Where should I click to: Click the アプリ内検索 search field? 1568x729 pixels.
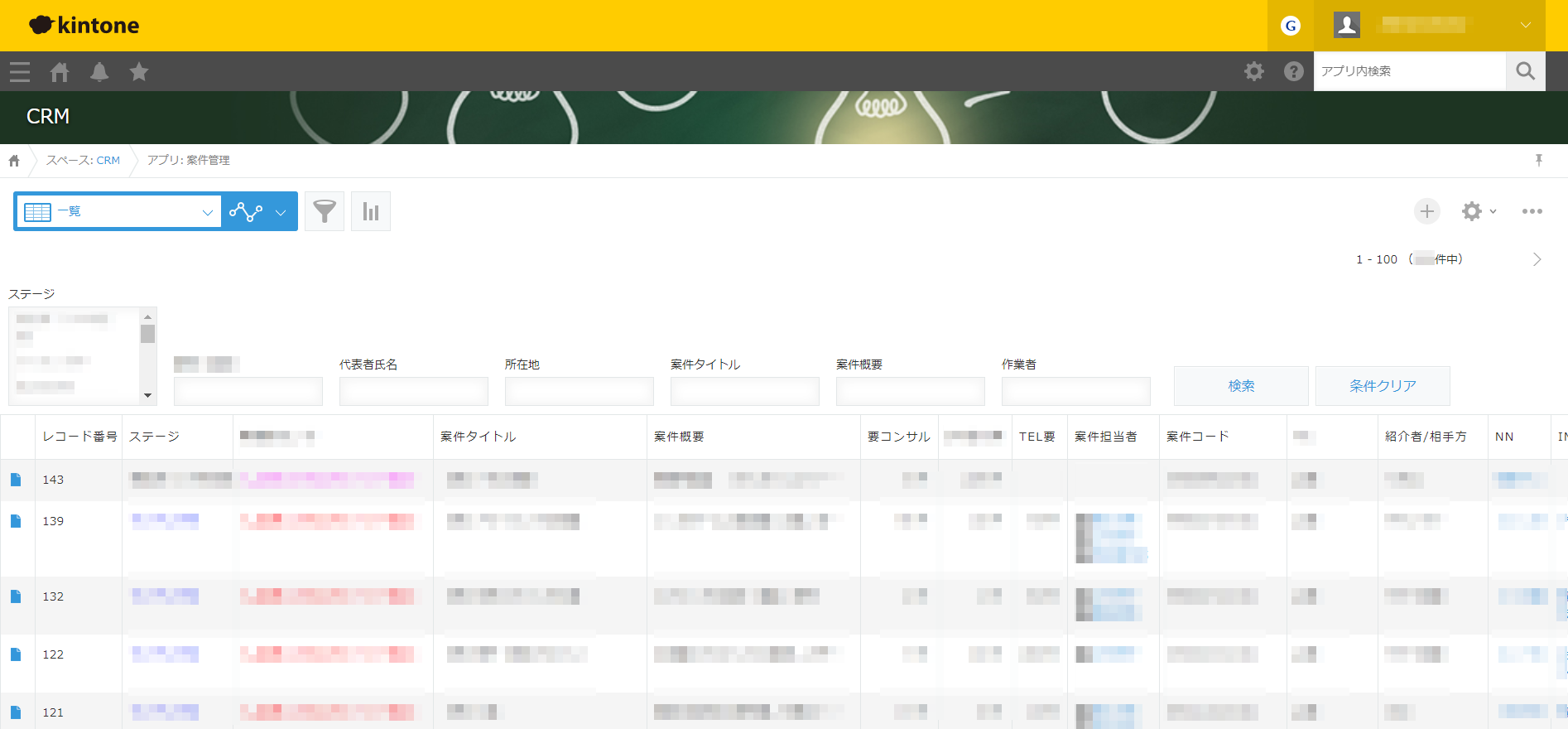point(1407,72)
